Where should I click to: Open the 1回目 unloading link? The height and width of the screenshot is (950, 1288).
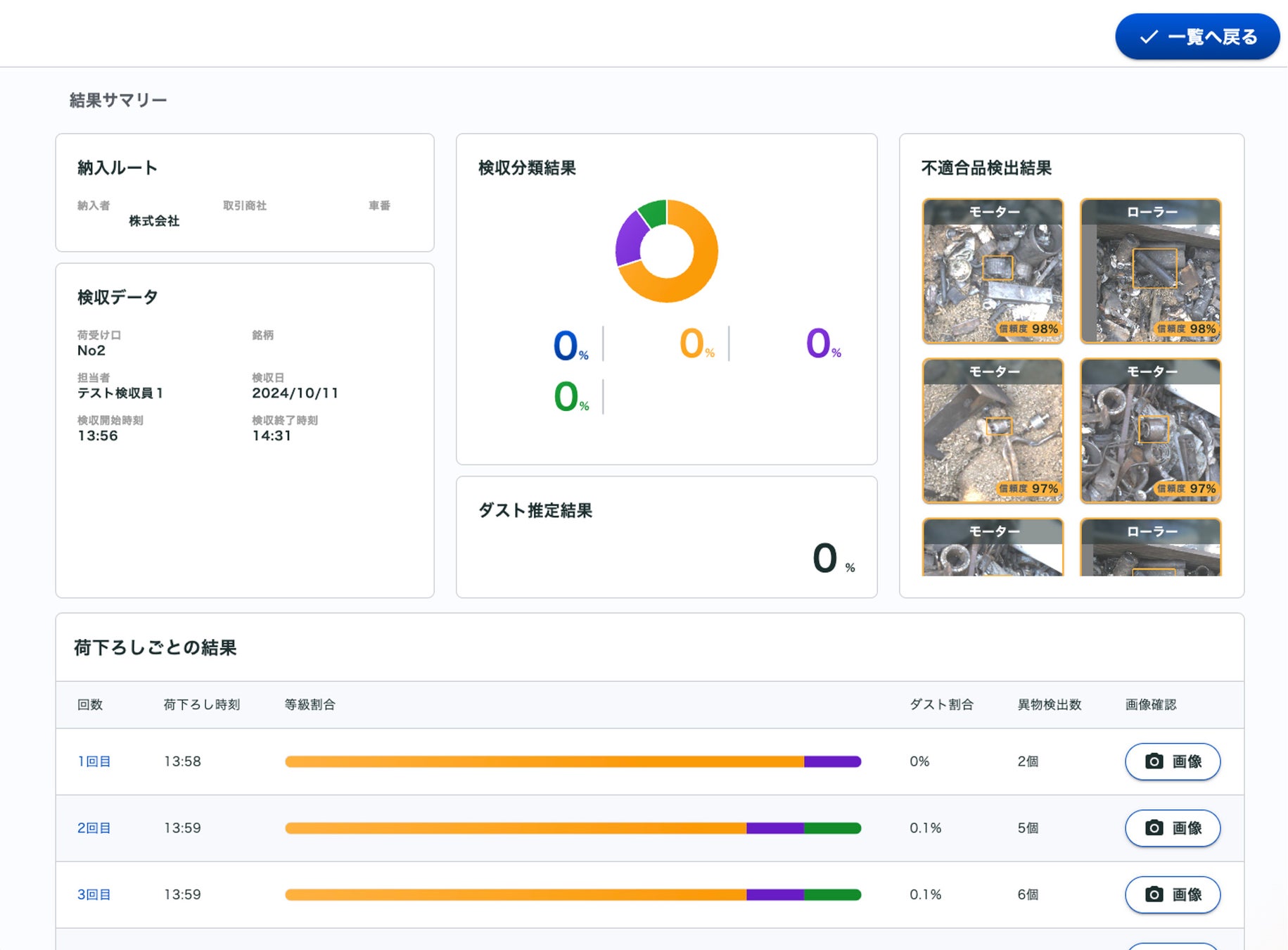(x=94, y=761)
